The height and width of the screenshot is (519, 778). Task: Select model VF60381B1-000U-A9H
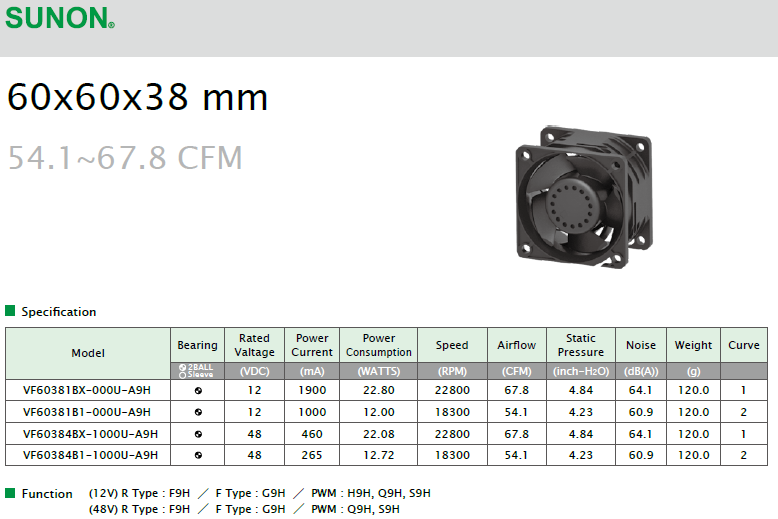(x=87, y=412)
